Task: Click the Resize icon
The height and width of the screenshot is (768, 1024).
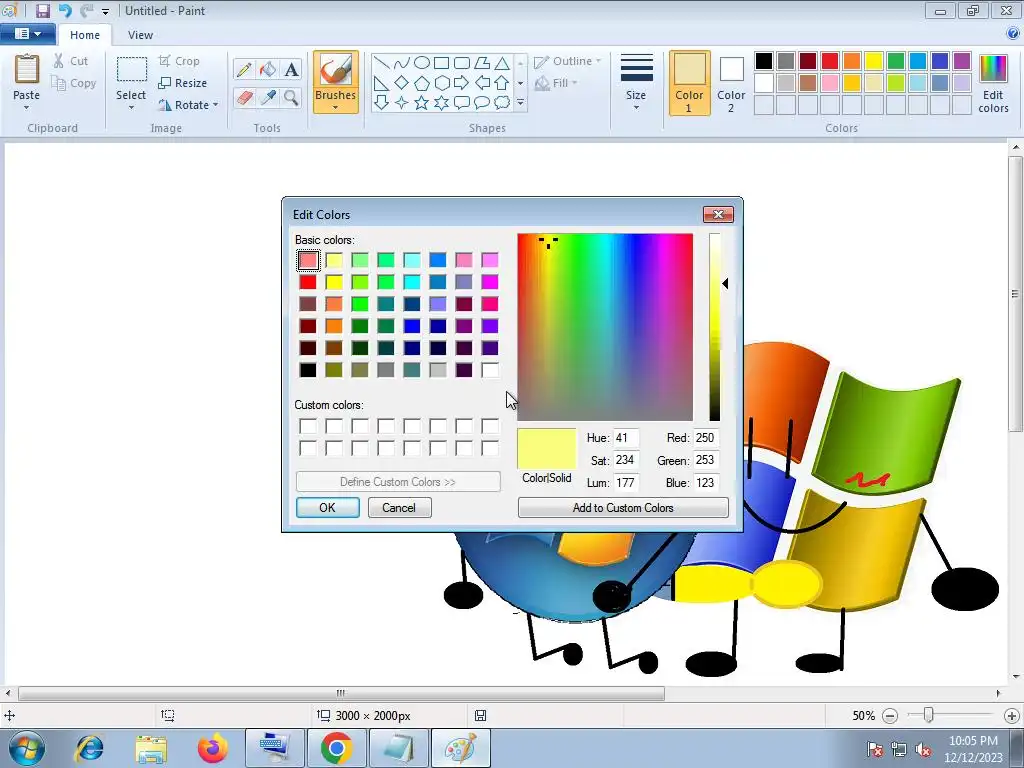Action: point(165,83)
